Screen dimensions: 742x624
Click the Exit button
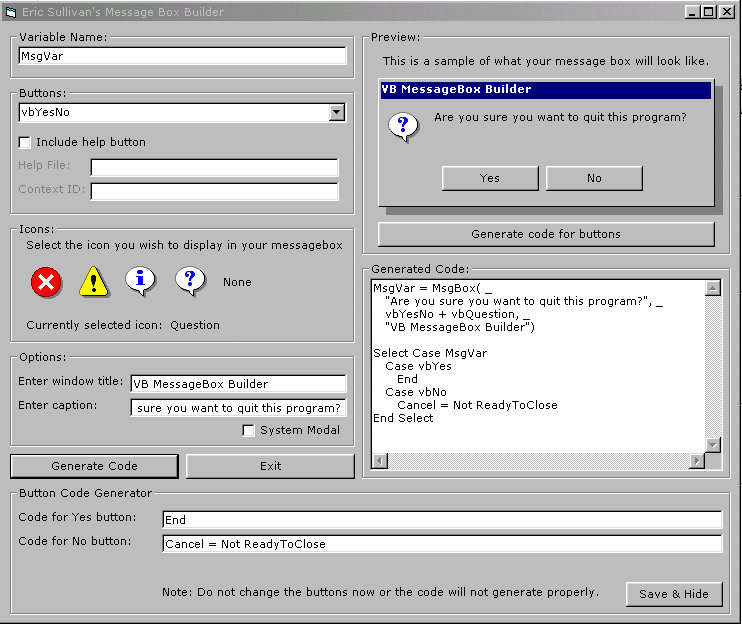[270, 466]
